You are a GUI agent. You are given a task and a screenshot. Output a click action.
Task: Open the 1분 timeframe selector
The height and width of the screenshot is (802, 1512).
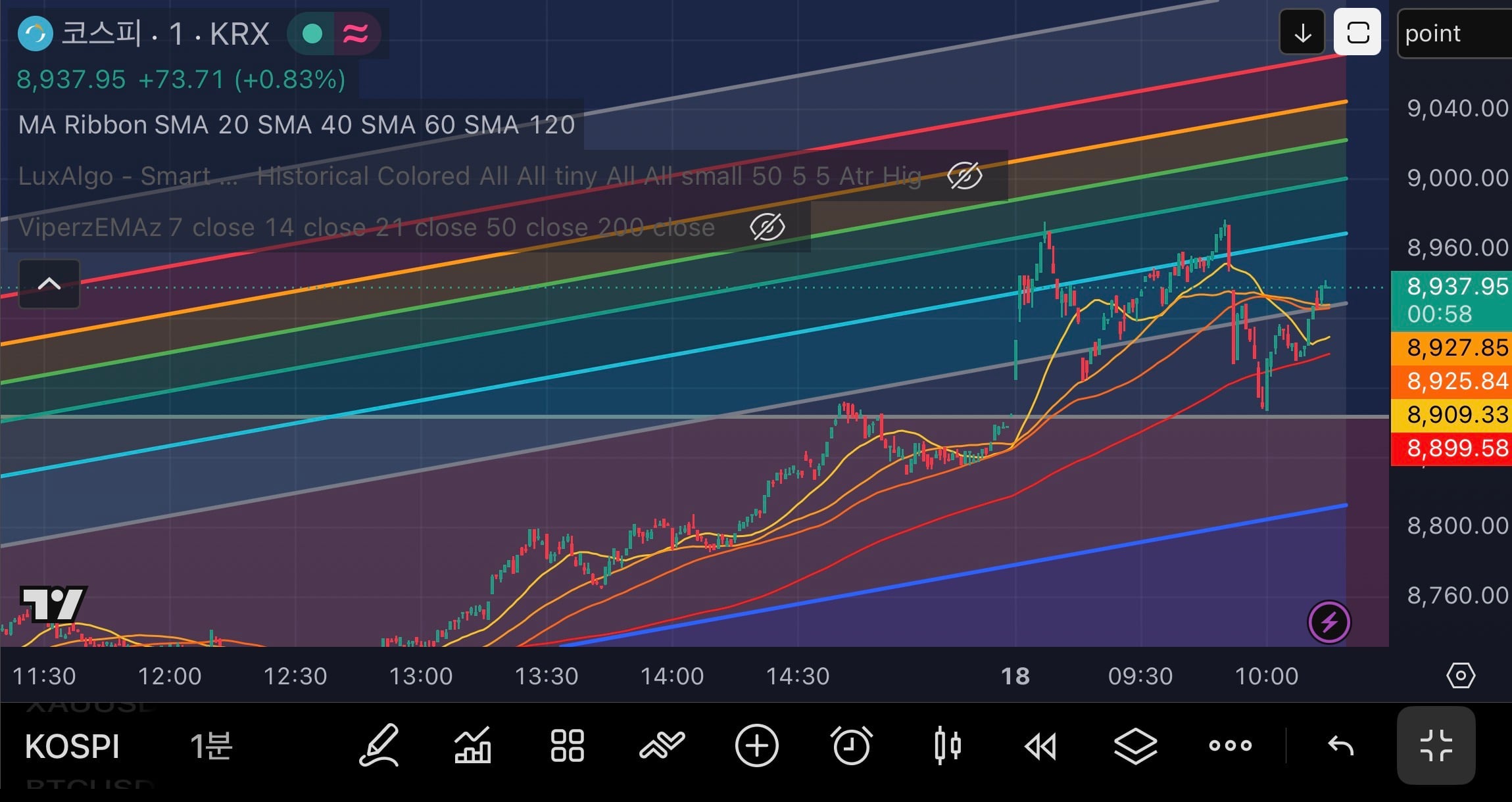(211, 746)
